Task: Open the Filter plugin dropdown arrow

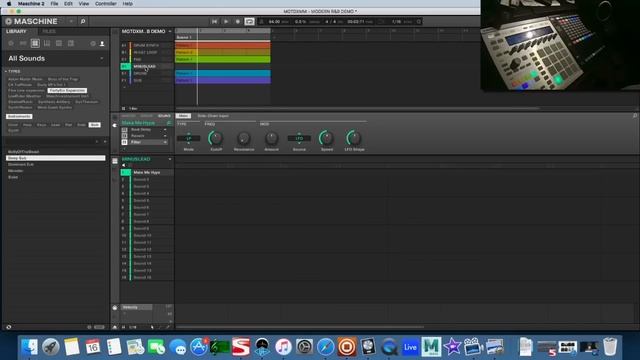Action: (165, 142)
